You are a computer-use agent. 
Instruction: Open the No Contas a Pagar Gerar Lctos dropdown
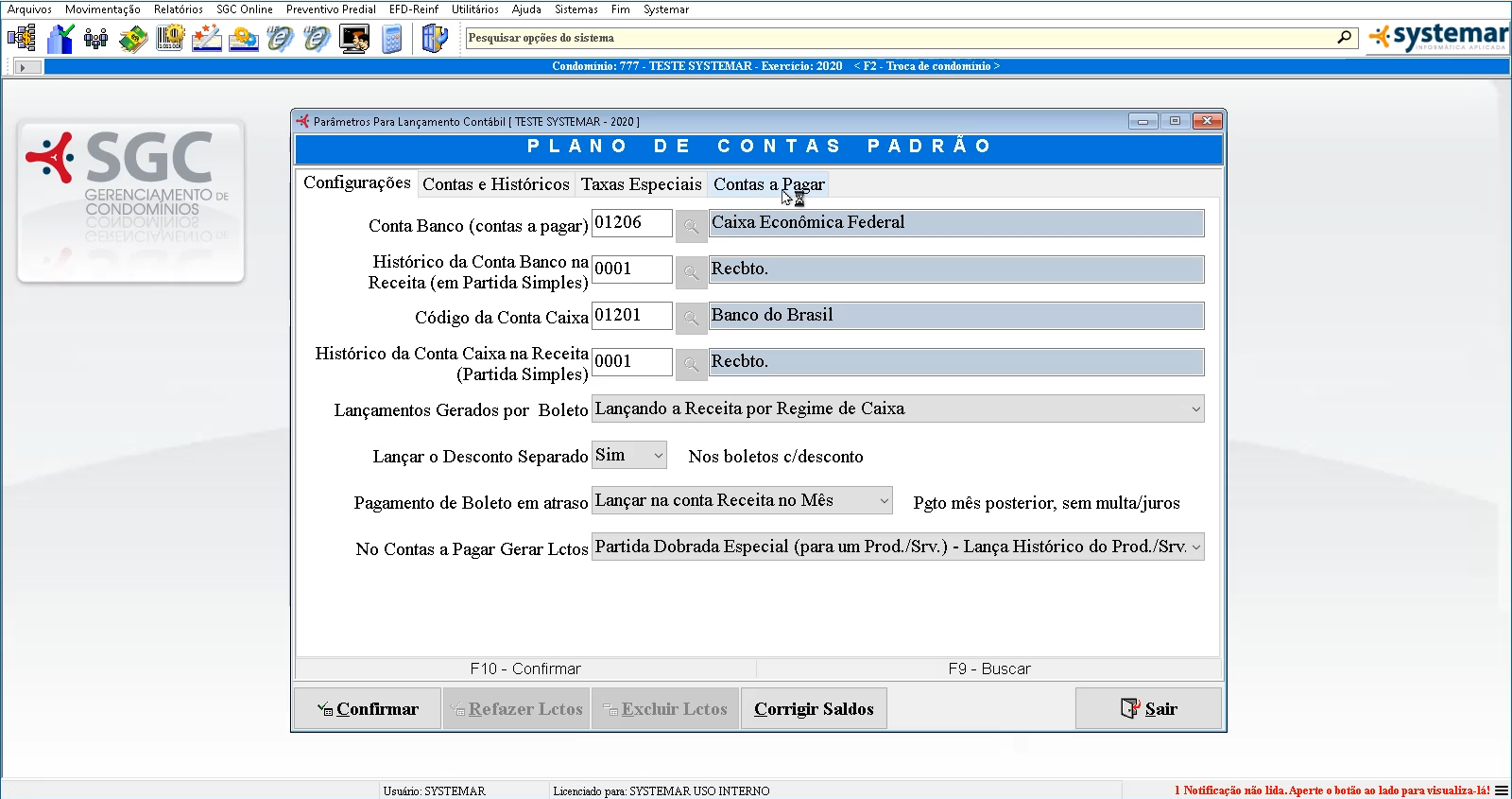[1195, 547]
